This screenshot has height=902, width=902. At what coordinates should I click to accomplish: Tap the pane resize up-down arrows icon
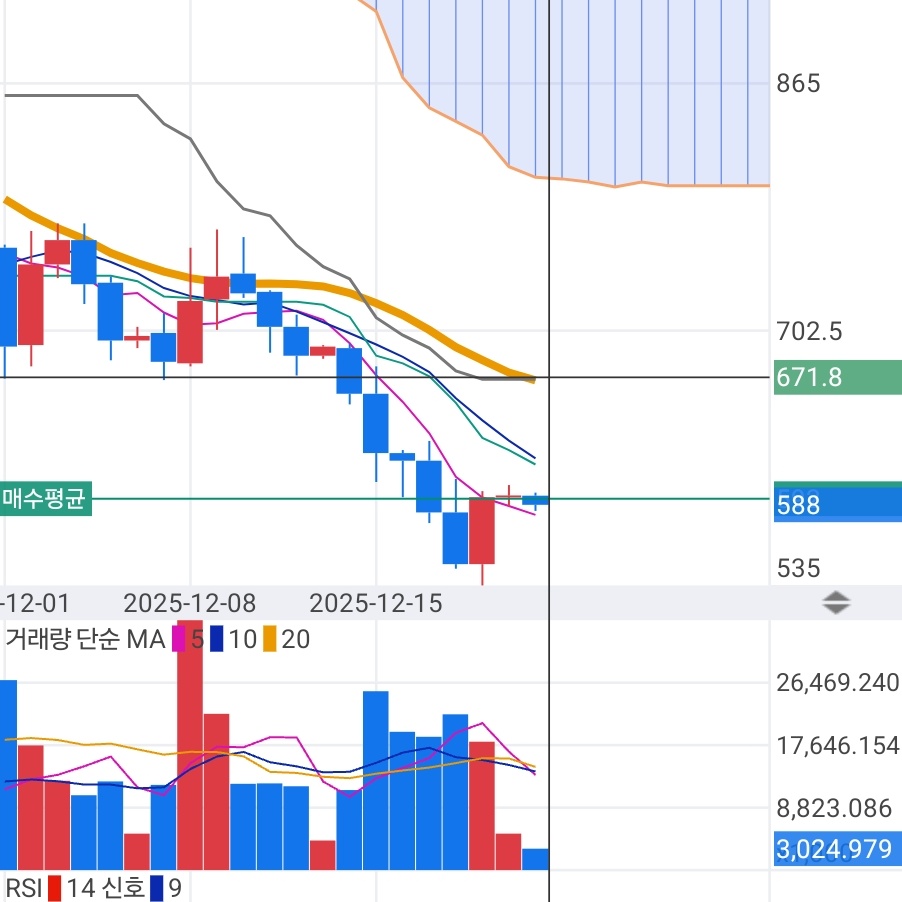(836, 603)
